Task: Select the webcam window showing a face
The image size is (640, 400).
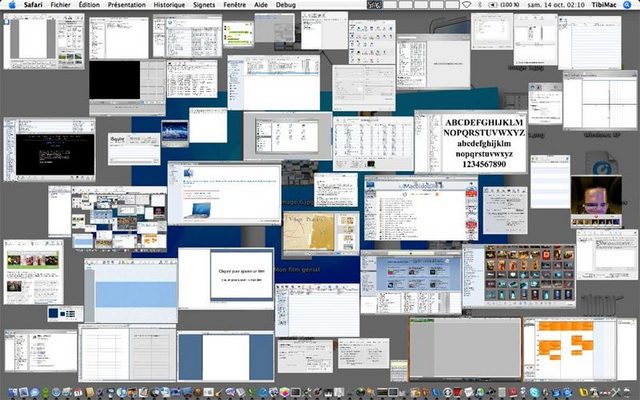Action: tap(596, 202)
